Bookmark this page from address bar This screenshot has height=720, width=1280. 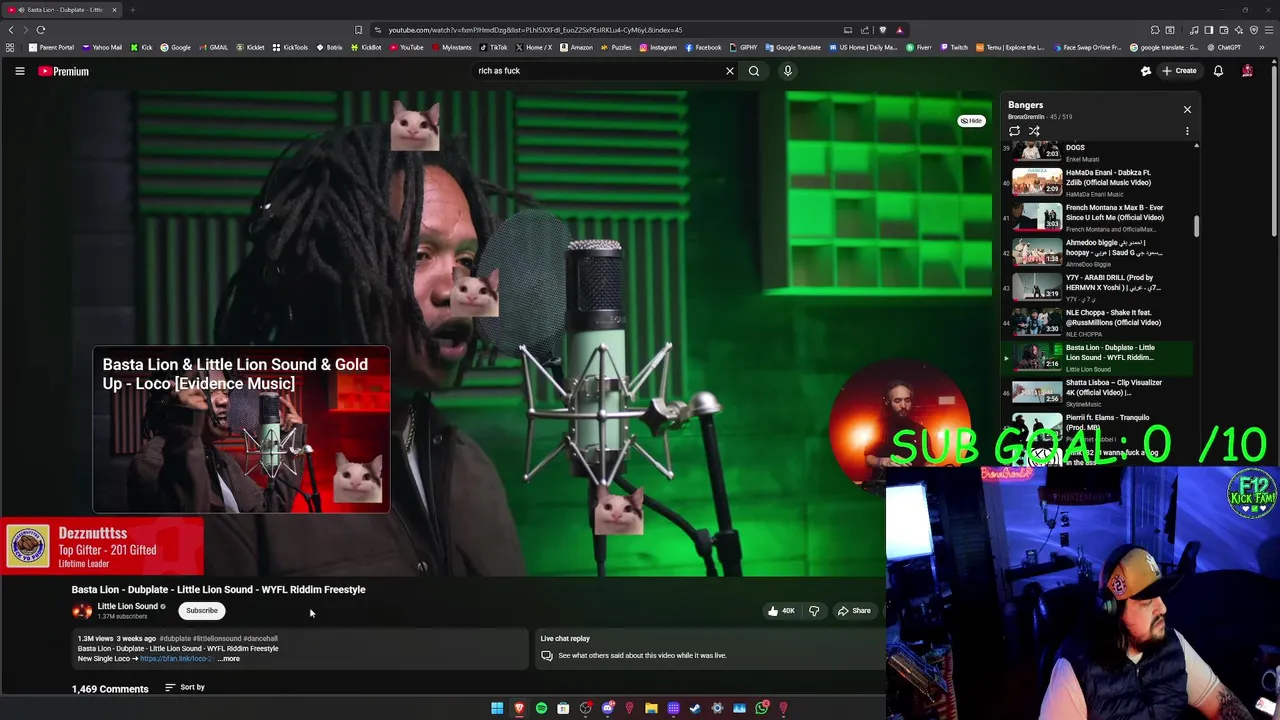tap(358, 30)
